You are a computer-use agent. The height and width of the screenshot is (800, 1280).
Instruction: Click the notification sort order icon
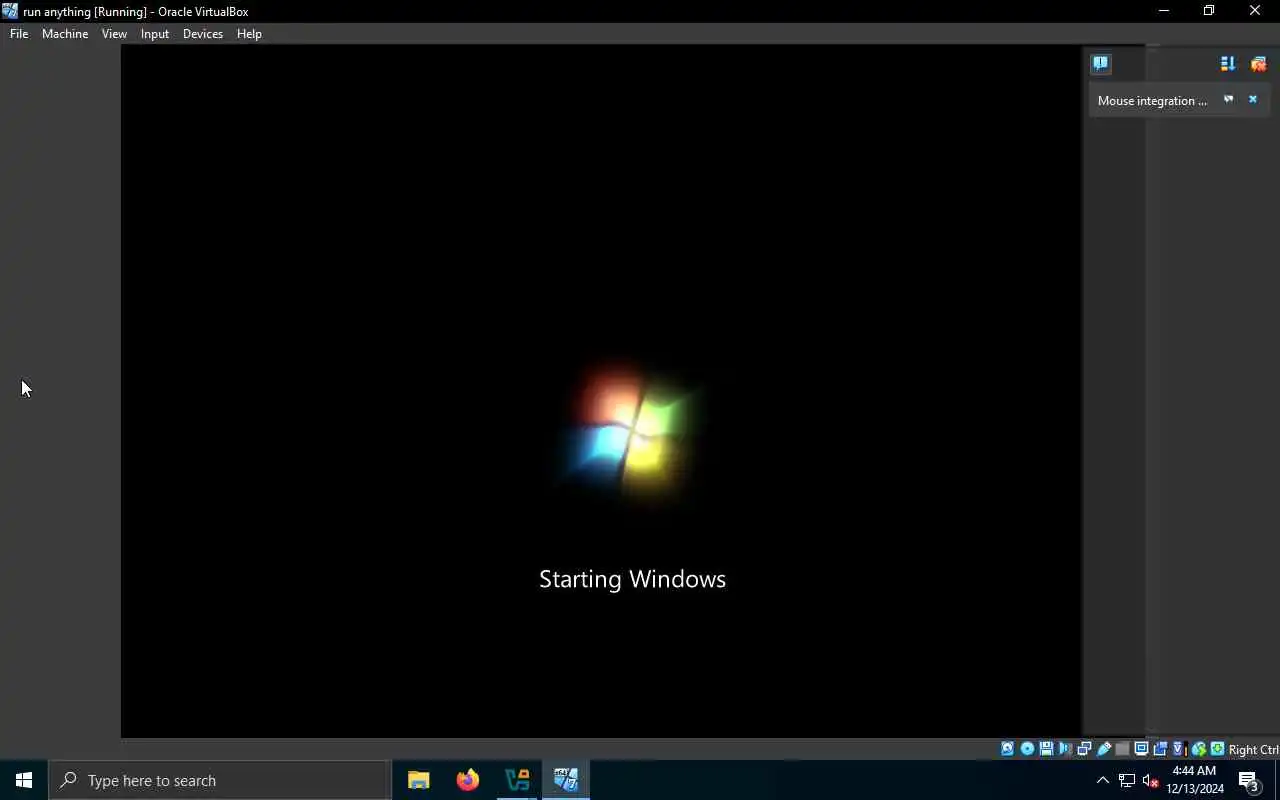tap(1228, 64)
